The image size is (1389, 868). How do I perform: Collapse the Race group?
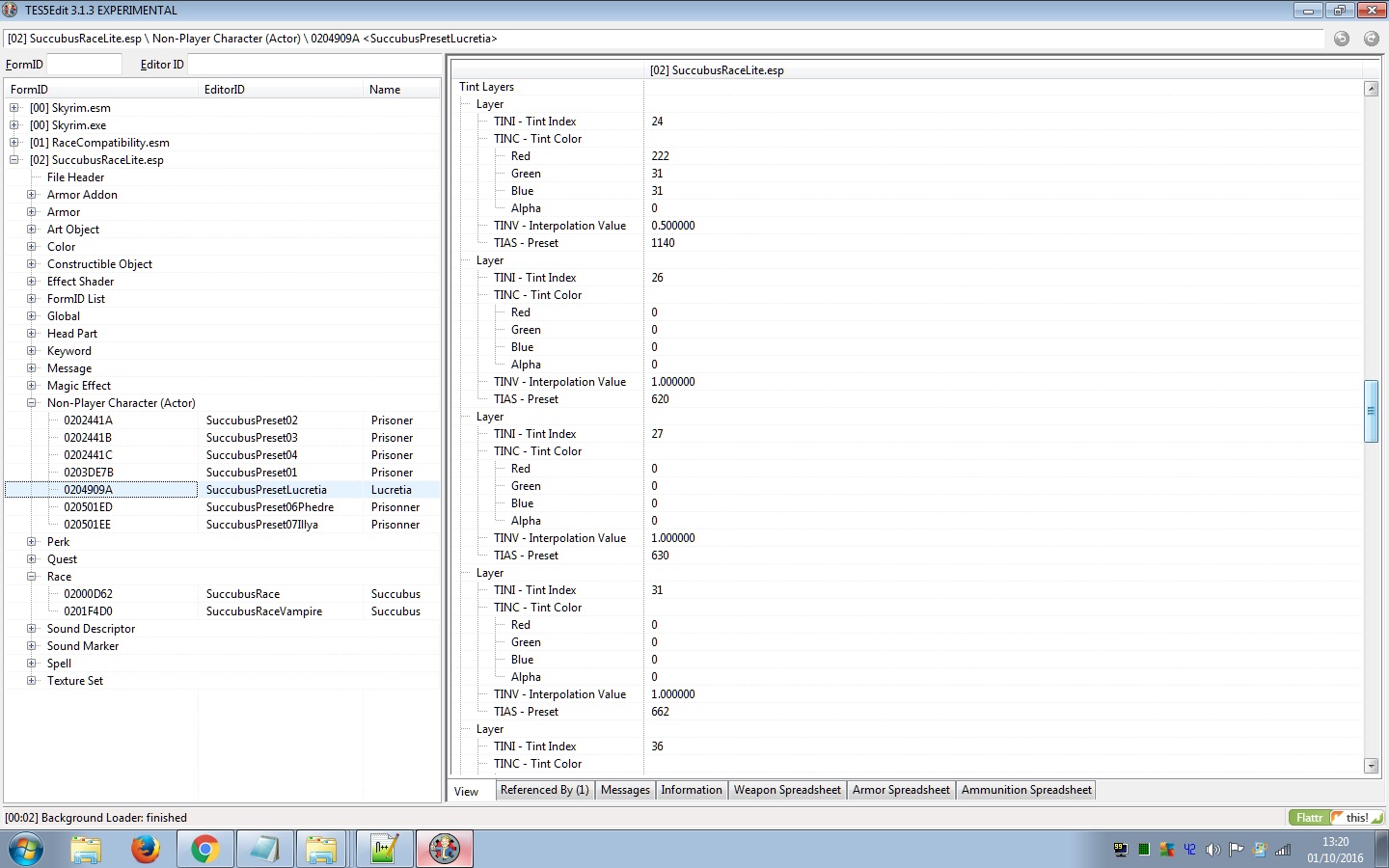pos(32,577)
